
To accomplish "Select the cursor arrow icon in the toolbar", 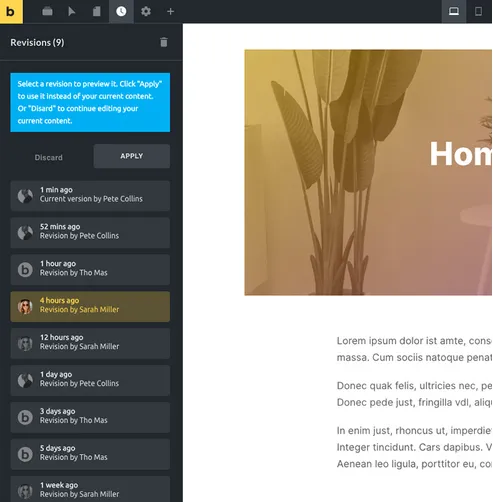I will [x=71, y=12].
